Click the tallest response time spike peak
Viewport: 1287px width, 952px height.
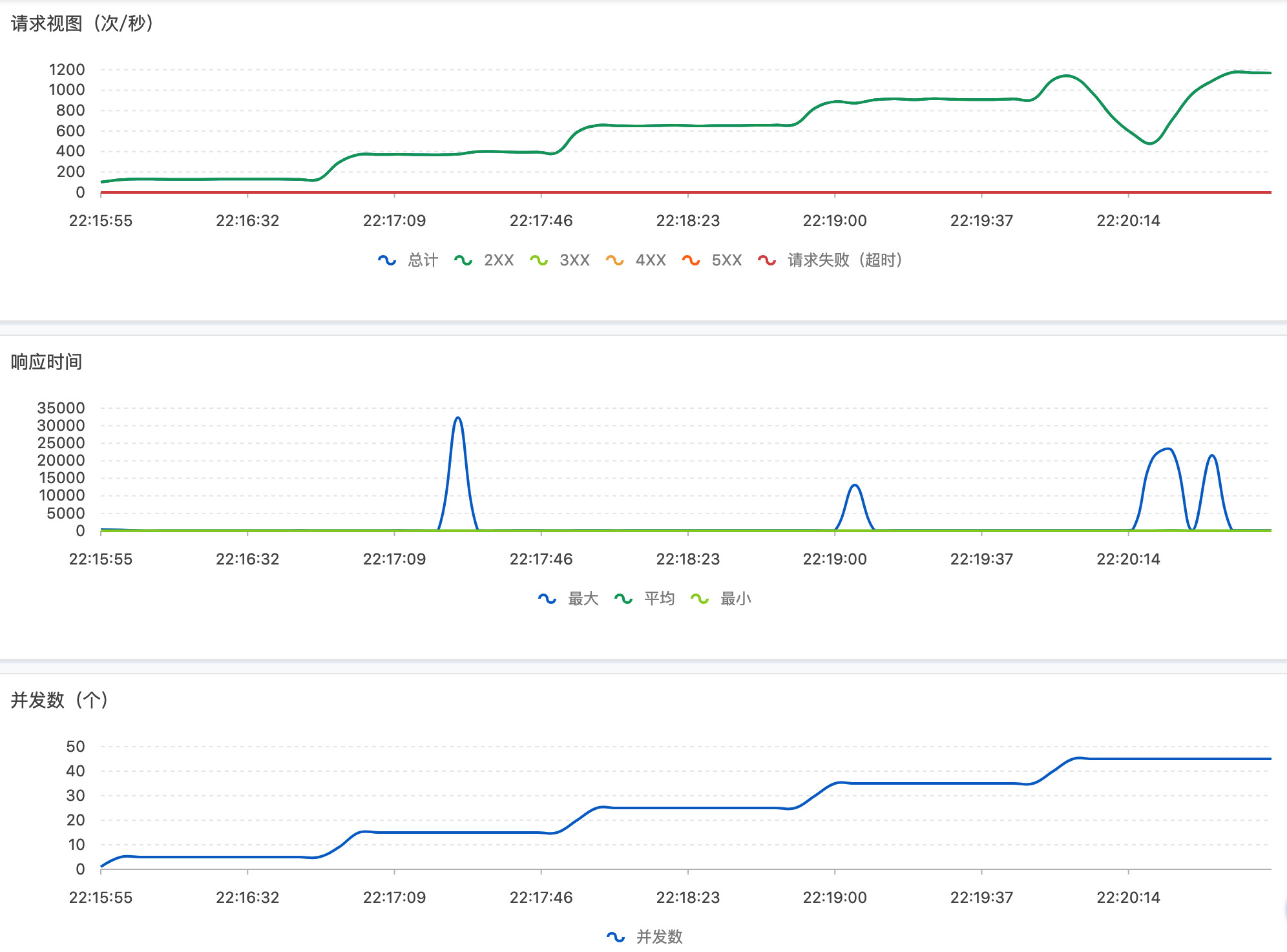click(458, 418)
